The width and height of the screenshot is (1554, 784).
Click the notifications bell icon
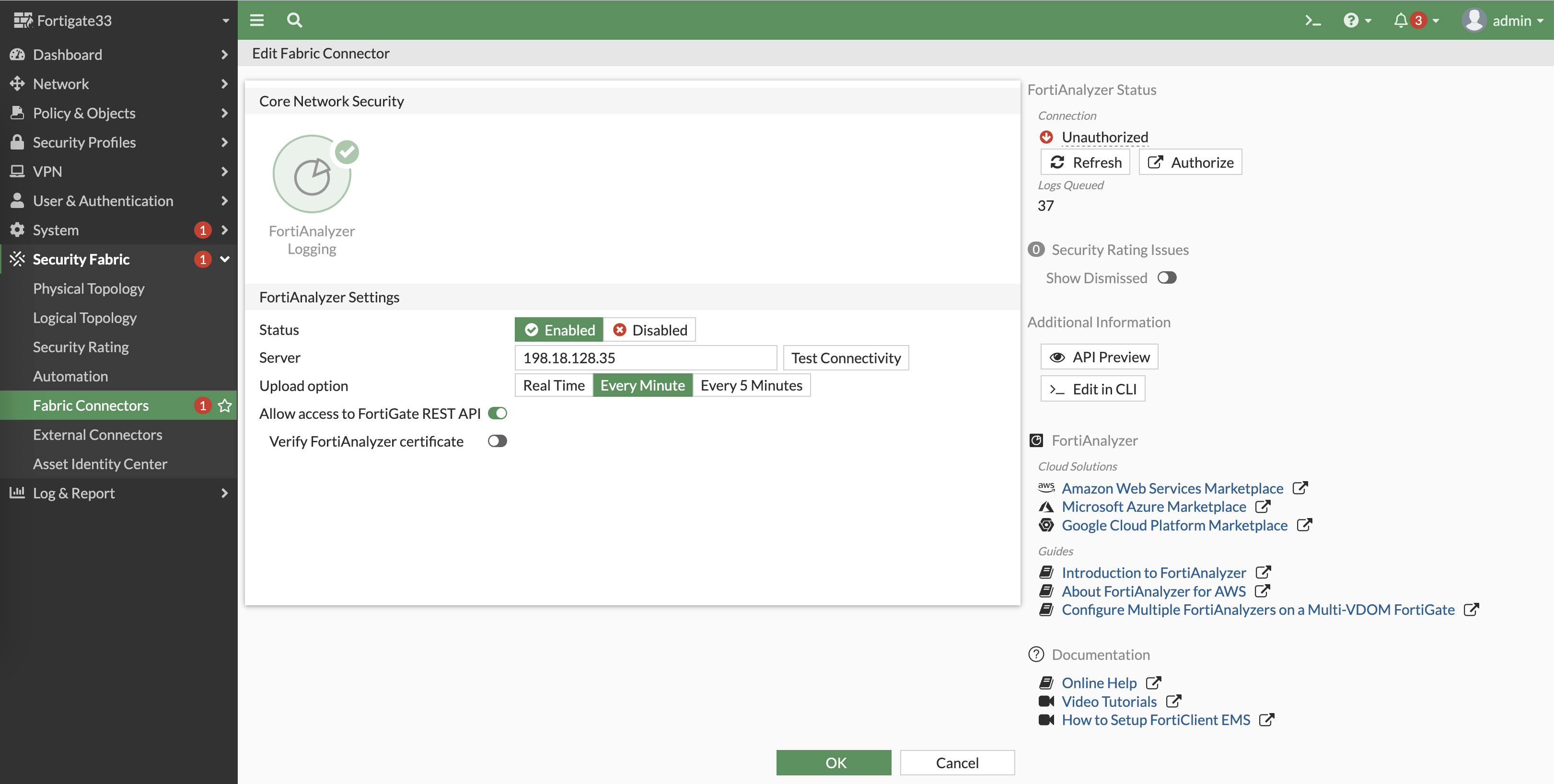(x=1400, y=21)
